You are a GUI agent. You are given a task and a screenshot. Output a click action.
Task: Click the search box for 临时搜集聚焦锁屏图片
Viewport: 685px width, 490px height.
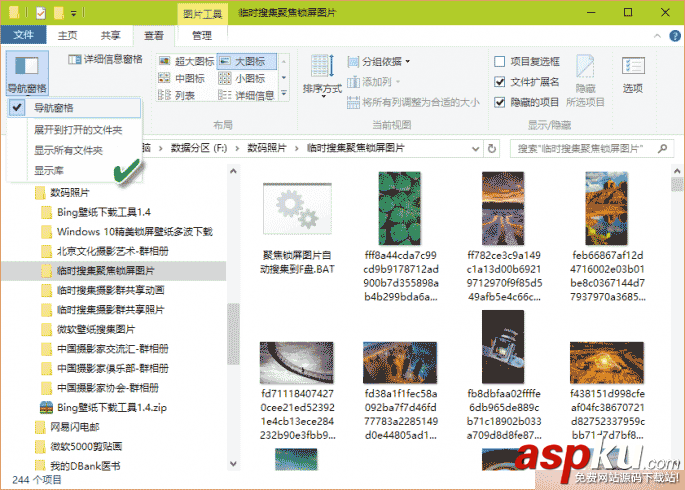(x=592, y=149)
